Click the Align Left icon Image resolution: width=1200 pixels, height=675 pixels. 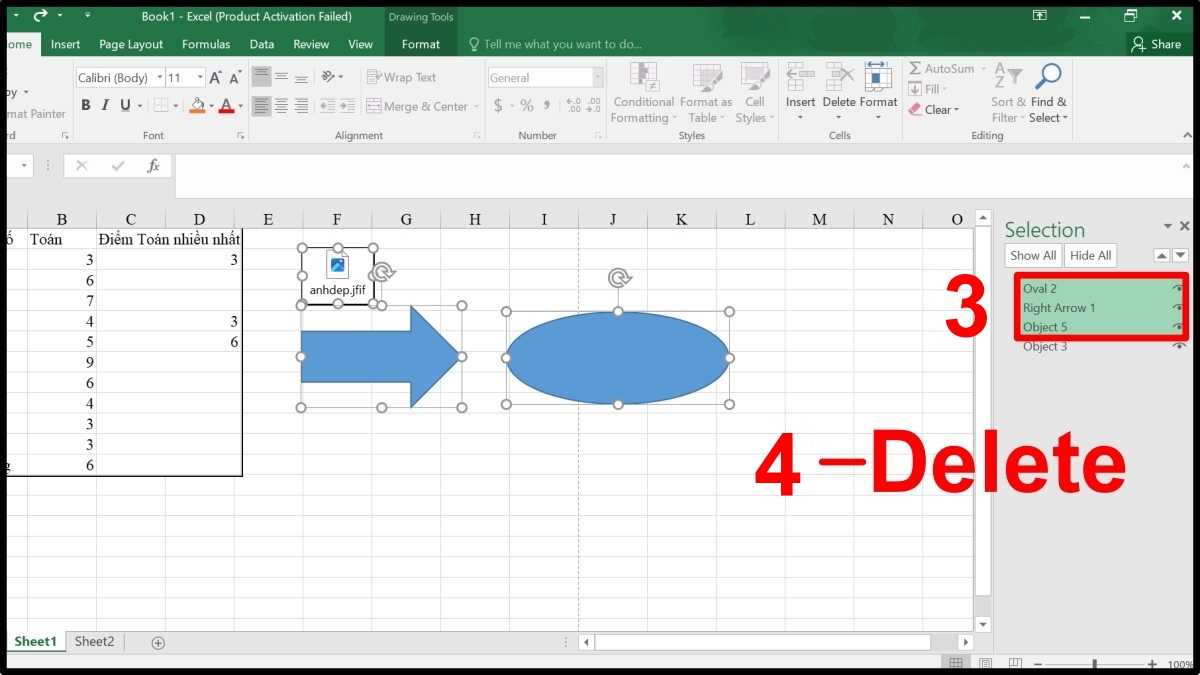[x=261, y=106]
